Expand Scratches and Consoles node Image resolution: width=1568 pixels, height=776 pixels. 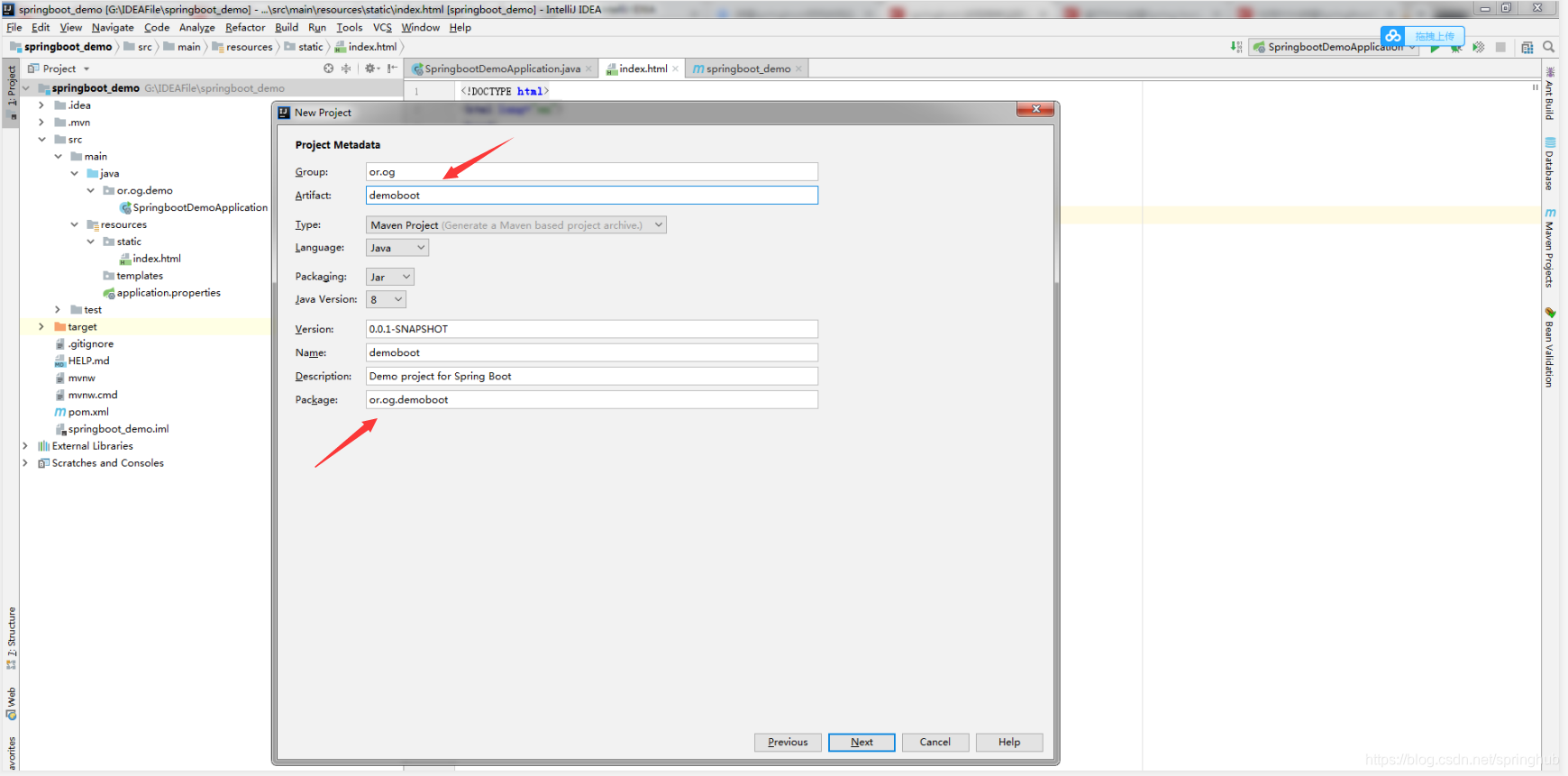25,463
